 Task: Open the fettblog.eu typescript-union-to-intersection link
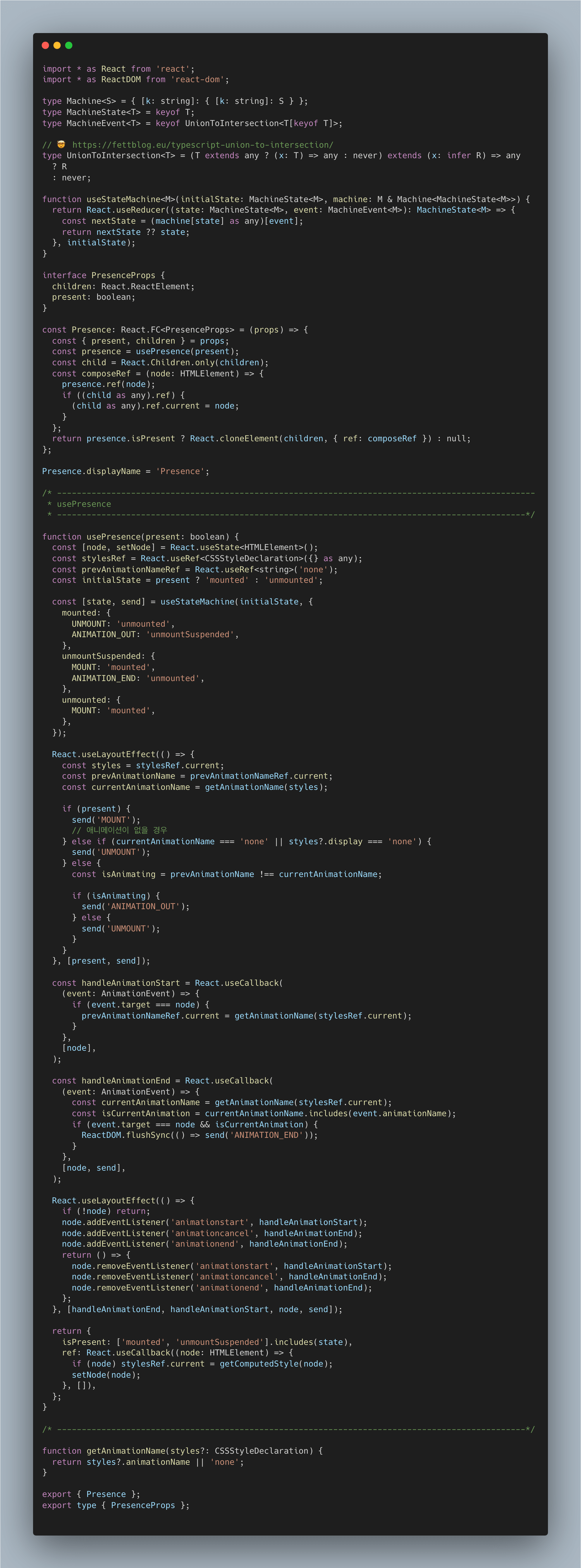tap(202, 145)
